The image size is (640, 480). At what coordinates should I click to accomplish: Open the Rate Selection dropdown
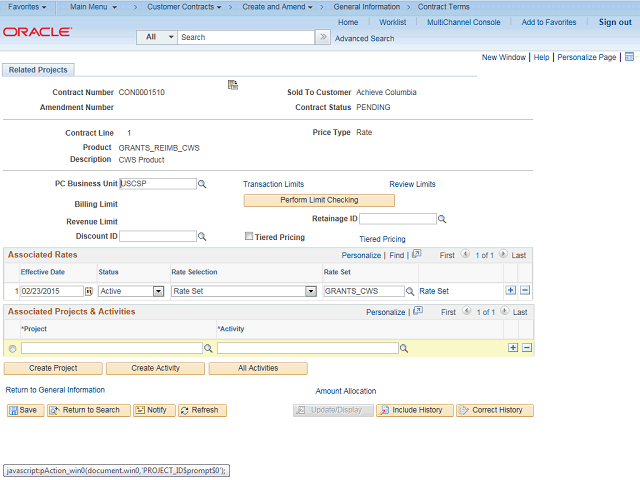[x=311, y=291]
